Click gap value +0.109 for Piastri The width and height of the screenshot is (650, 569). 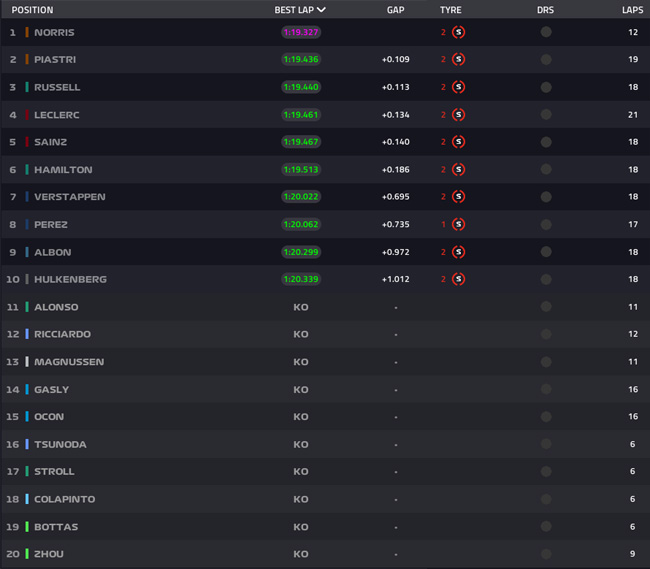click(x=395, y=59)
